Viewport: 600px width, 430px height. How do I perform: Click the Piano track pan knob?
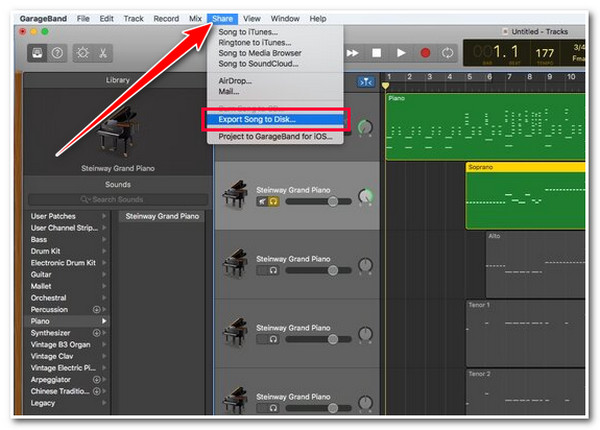click(365, 128)
